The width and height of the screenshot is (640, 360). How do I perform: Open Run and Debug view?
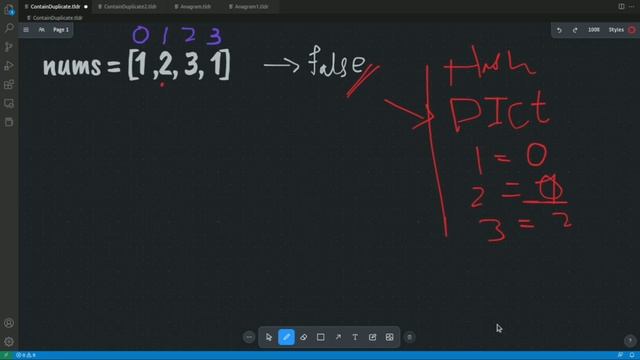point(9,66)
